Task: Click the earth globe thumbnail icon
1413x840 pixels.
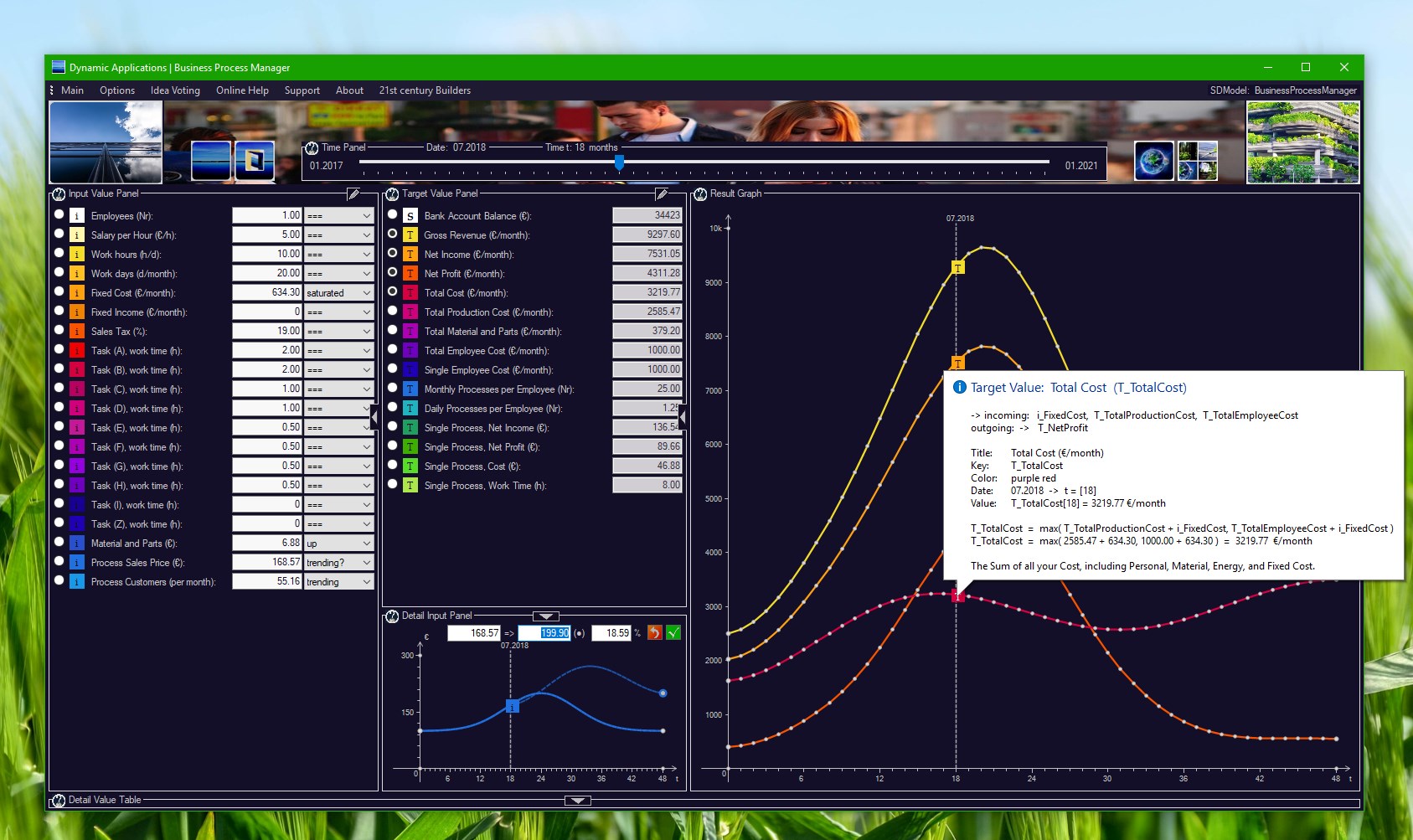Action: tap(1154, 161)
